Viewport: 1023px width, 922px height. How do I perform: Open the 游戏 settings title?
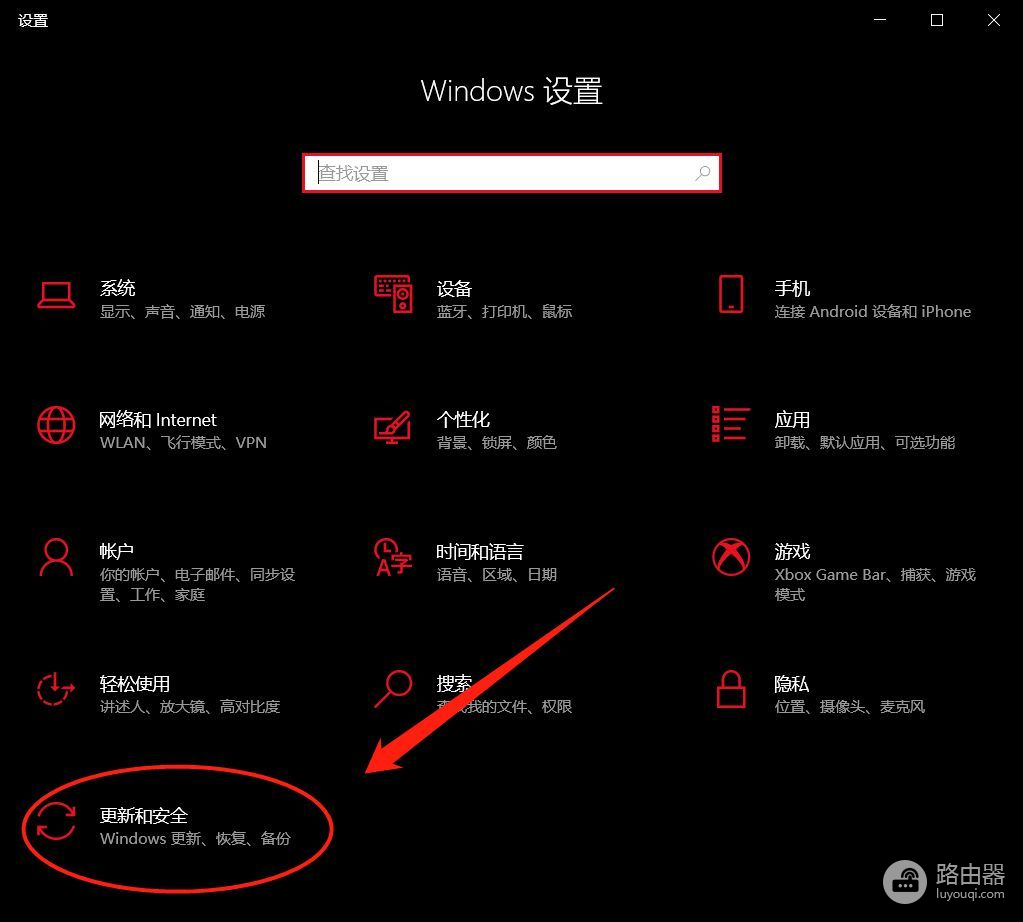coord(792,551)
